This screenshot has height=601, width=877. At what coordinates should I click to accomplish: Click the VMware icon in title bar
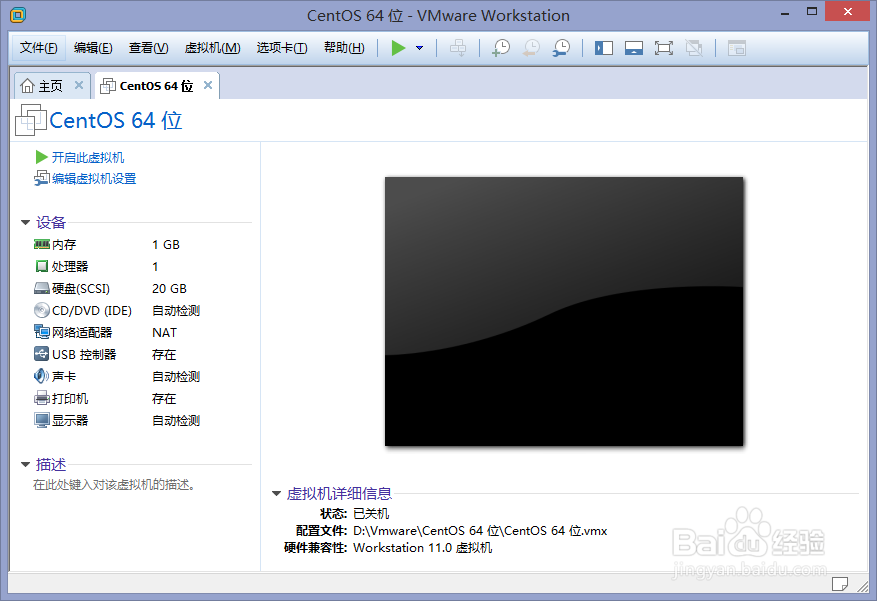18,15
